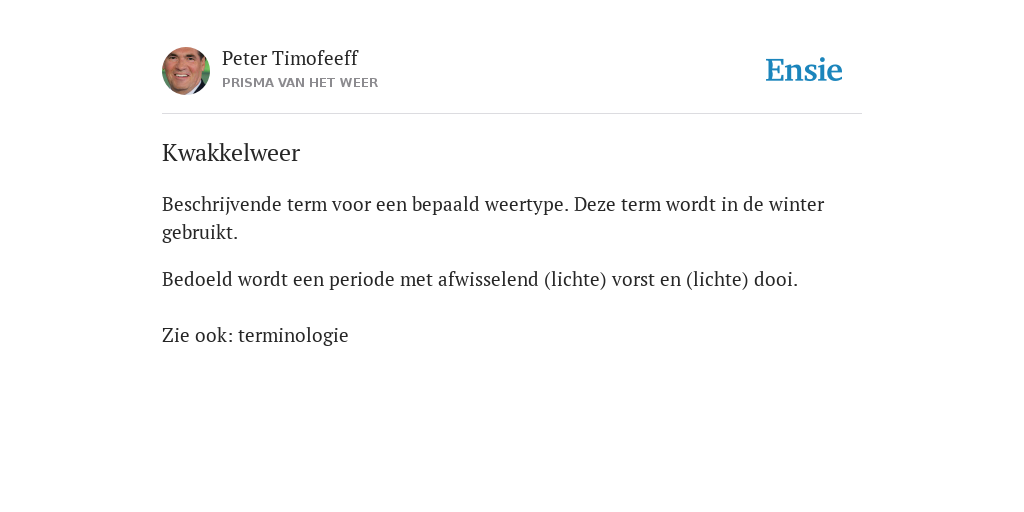Click the horizontal divider below the header
This screenshot has width=1024, height=512.
[512, 114]
